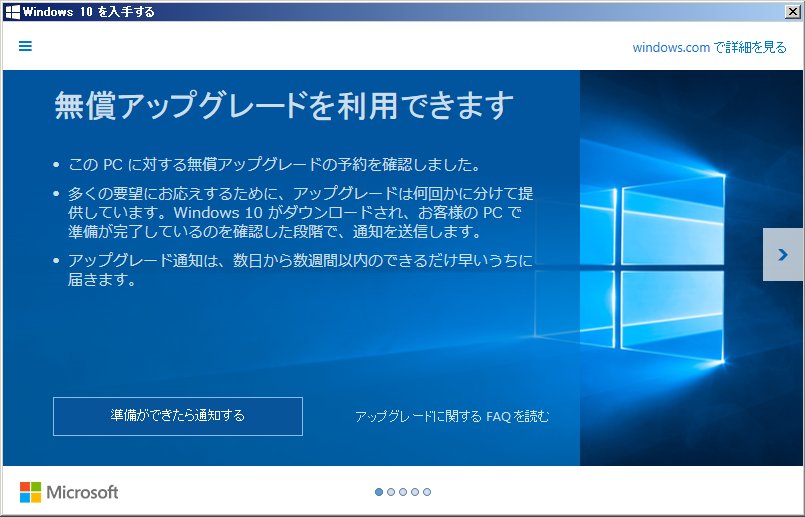Select the fifth page indicator dot

pyautogui.click(x=427, y=492)
